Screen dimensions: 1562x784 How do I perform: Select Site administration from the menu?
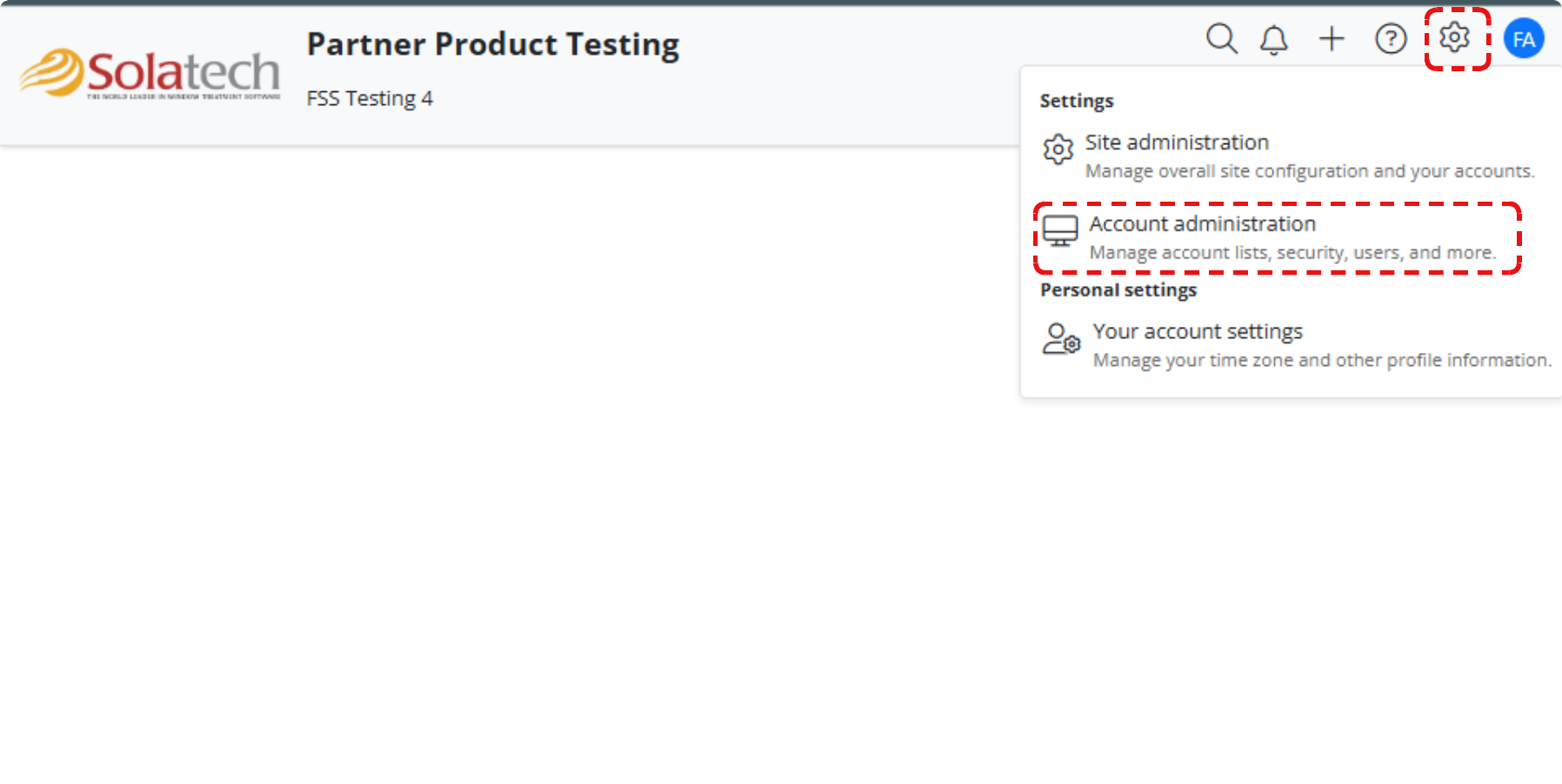(1177, 142)
